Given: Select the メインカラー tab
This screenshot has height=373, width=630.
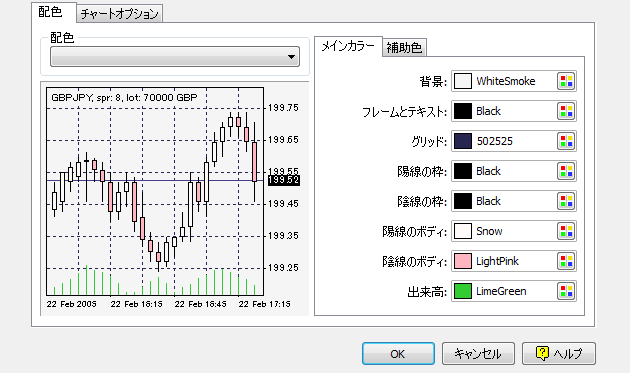Looking at the screenshot, I should [x=348, y=47].
